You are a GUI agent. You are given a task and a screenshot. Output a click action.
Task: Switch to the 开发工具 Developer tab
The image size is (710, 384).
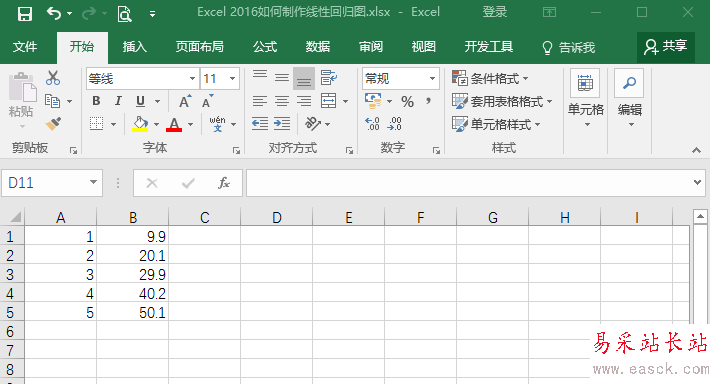[x=489, y=47]
